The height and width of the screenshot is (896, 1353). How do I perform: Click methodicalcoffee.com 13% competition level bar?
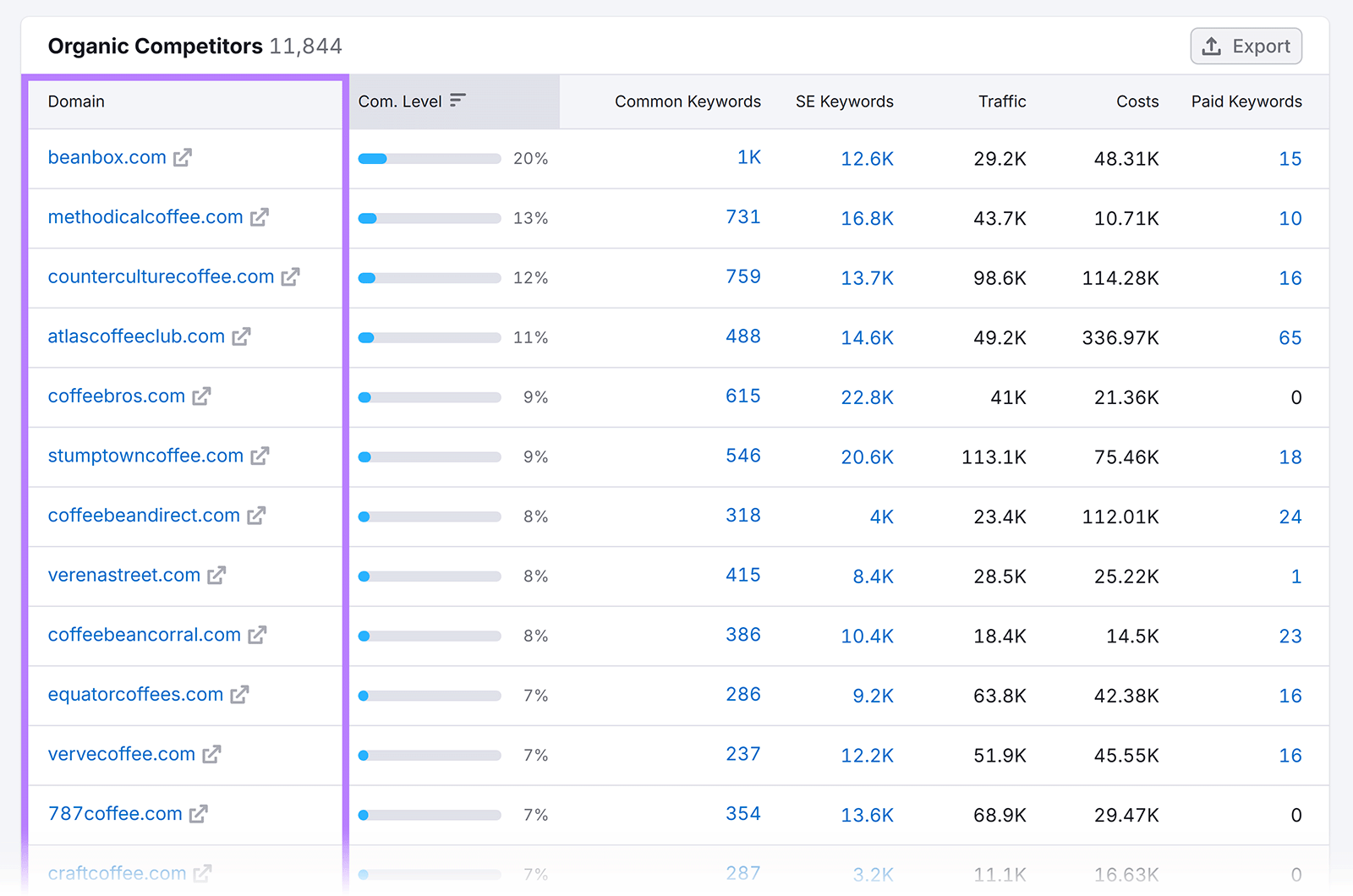pos(430,218)
